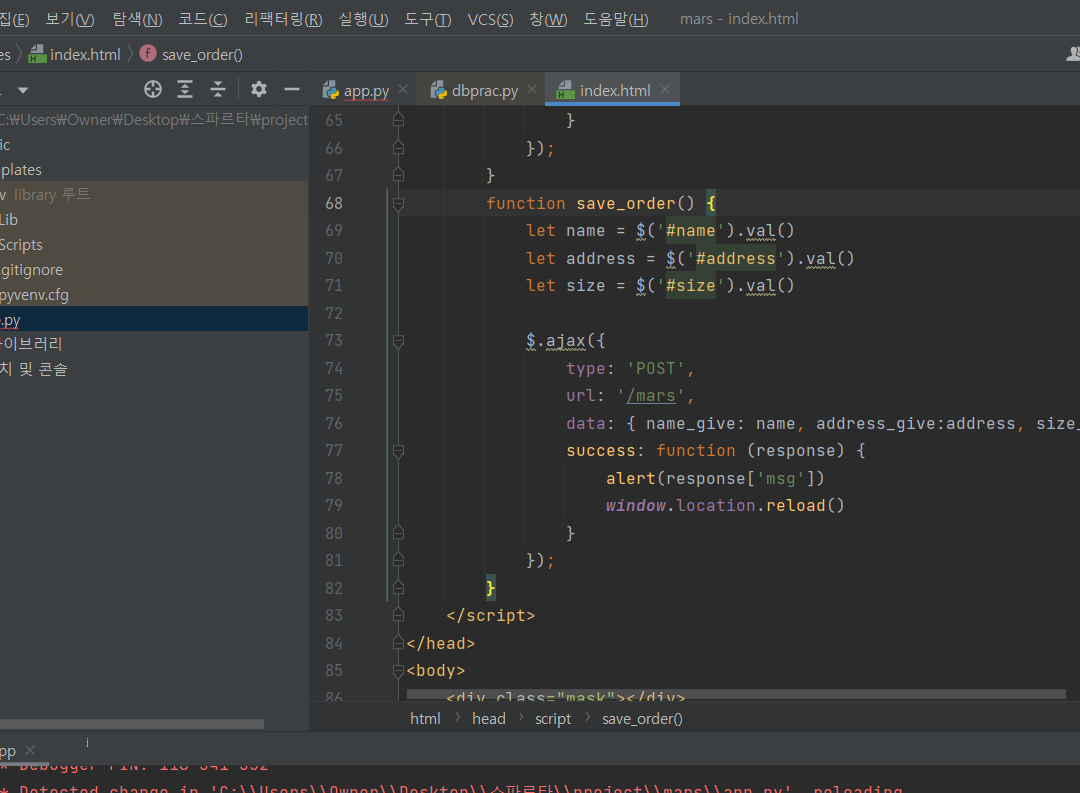This screenshot has height=793, width=1080.
Task: Click the '/mars' url string in code
Action: (x=651, y=395)
